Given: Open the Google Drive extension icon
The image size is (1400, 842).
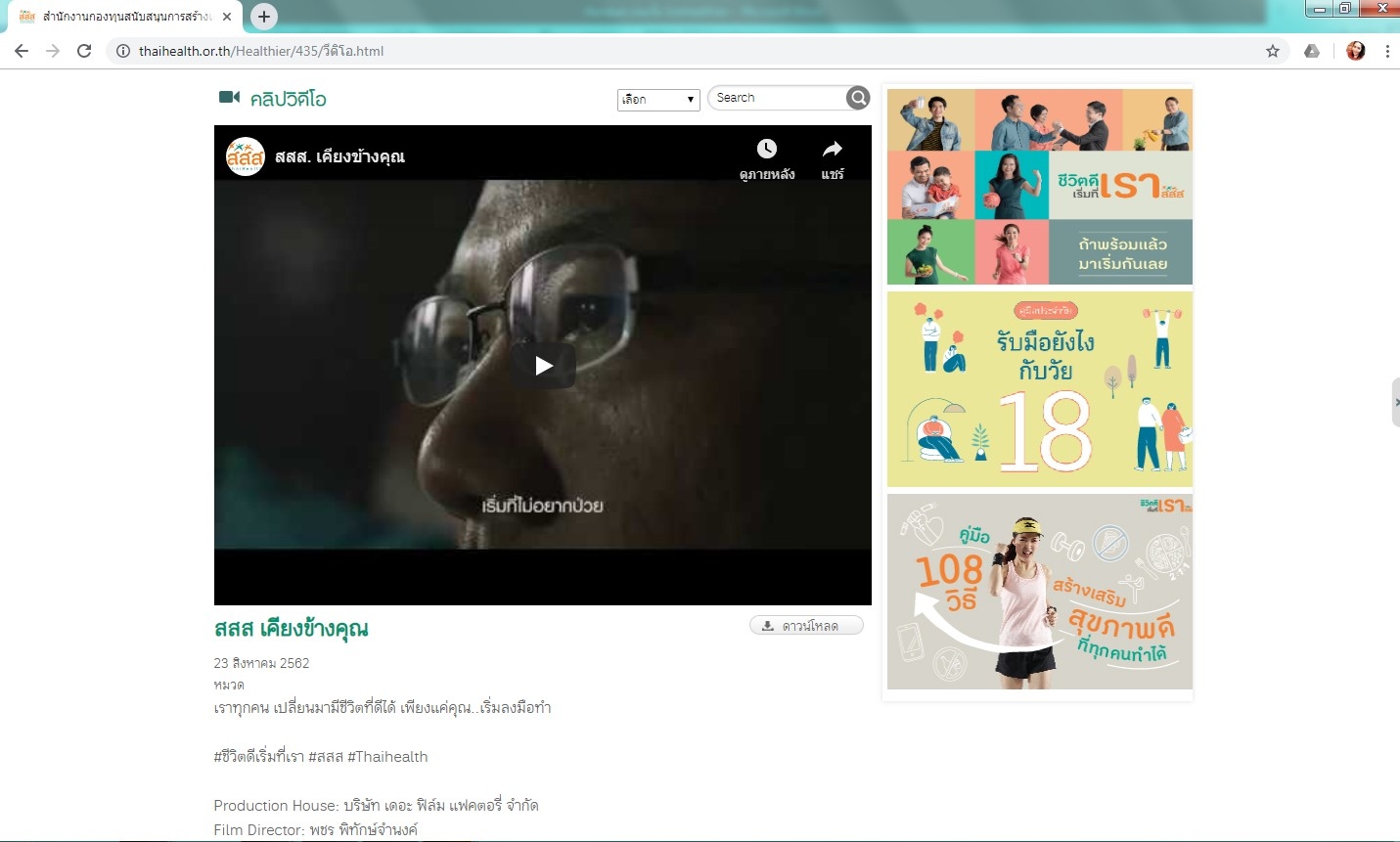Looking at the screenshot, I should 1312,51.
